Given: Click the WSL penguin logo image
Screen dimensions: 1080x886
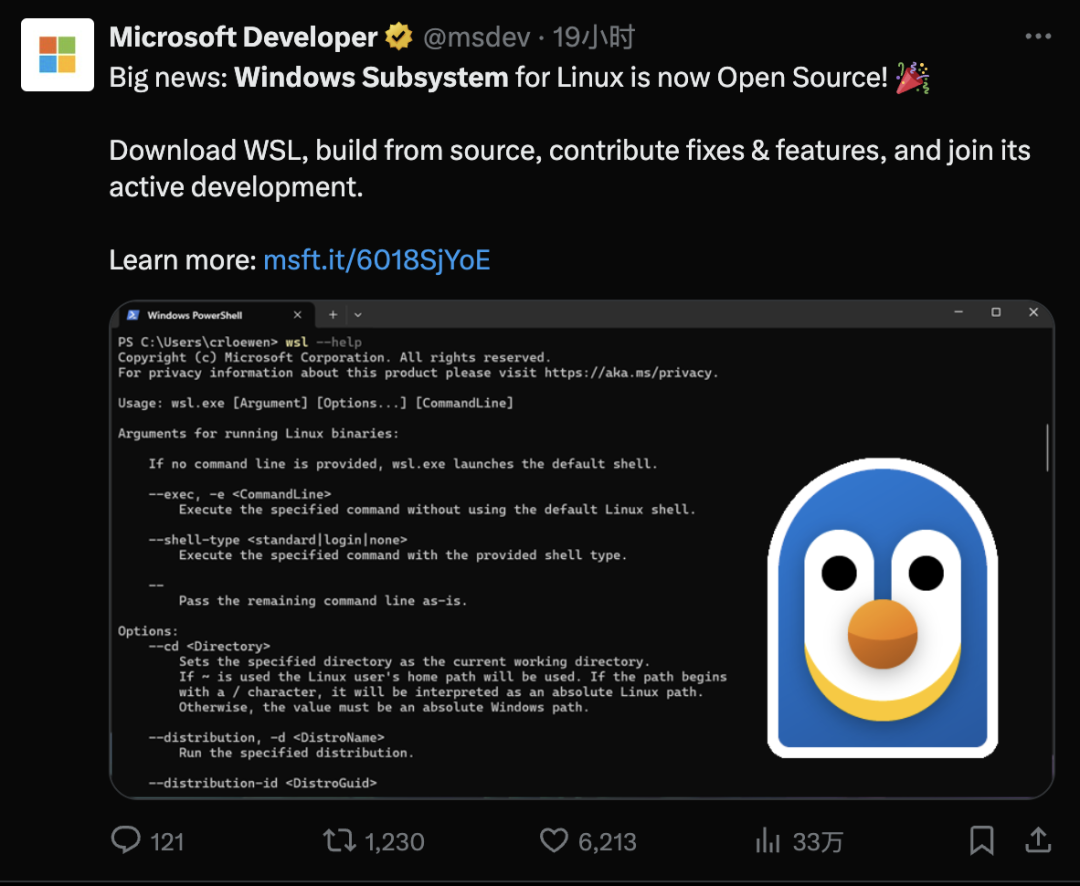Looking at the screenshot, I should 883,608.
